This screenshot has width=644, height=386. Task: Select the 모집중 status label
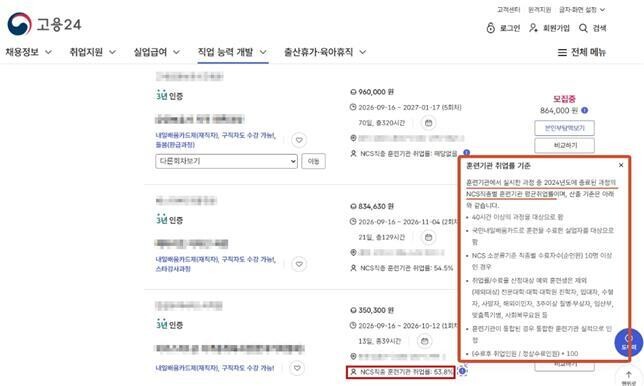[x=564, y=99]
